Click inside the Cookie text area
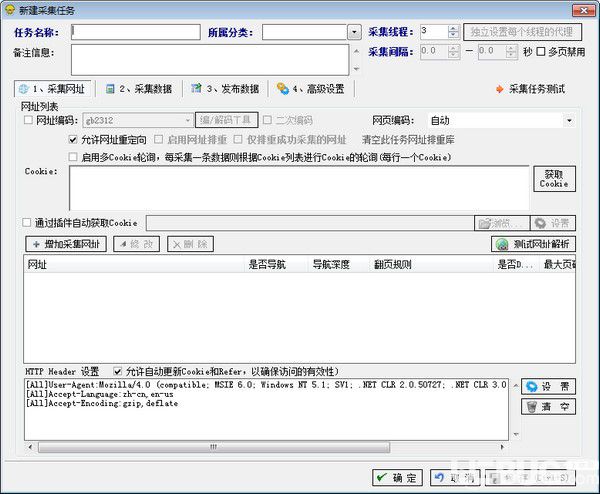Image resolution: width=600 pixels, height=494 pixels. (299, 188)
